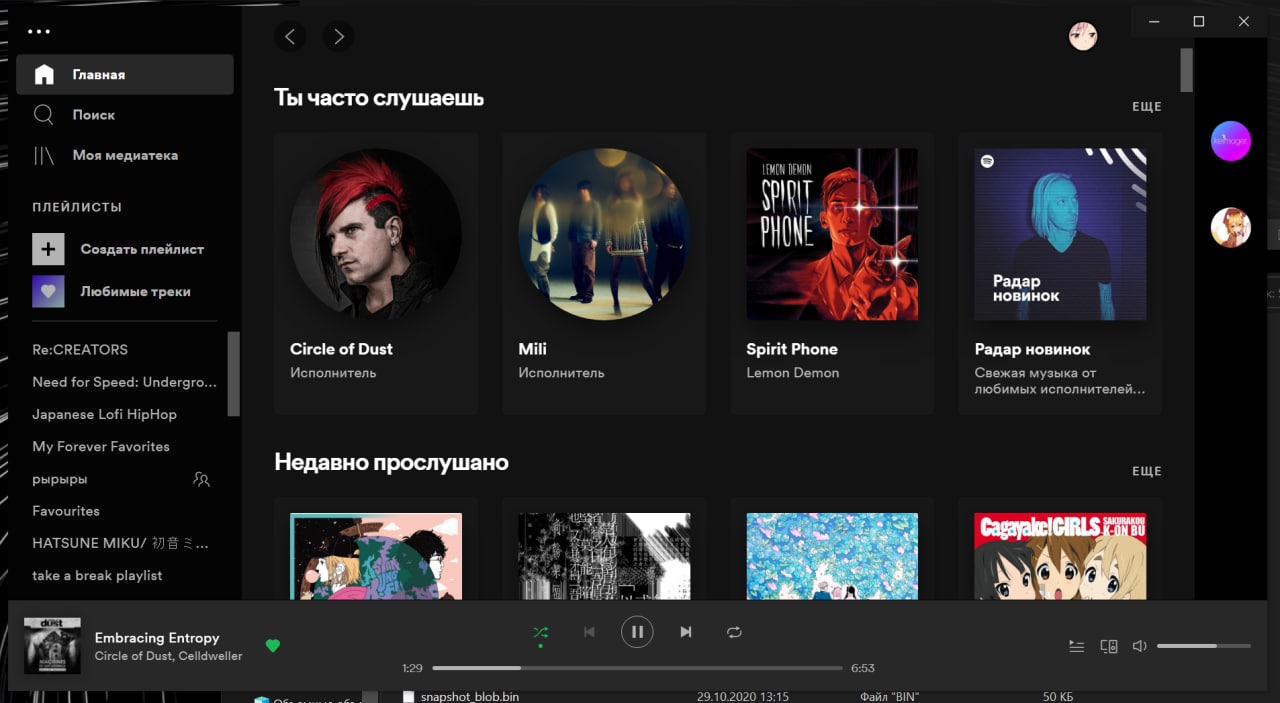Open connect to a device menu

1108,646
